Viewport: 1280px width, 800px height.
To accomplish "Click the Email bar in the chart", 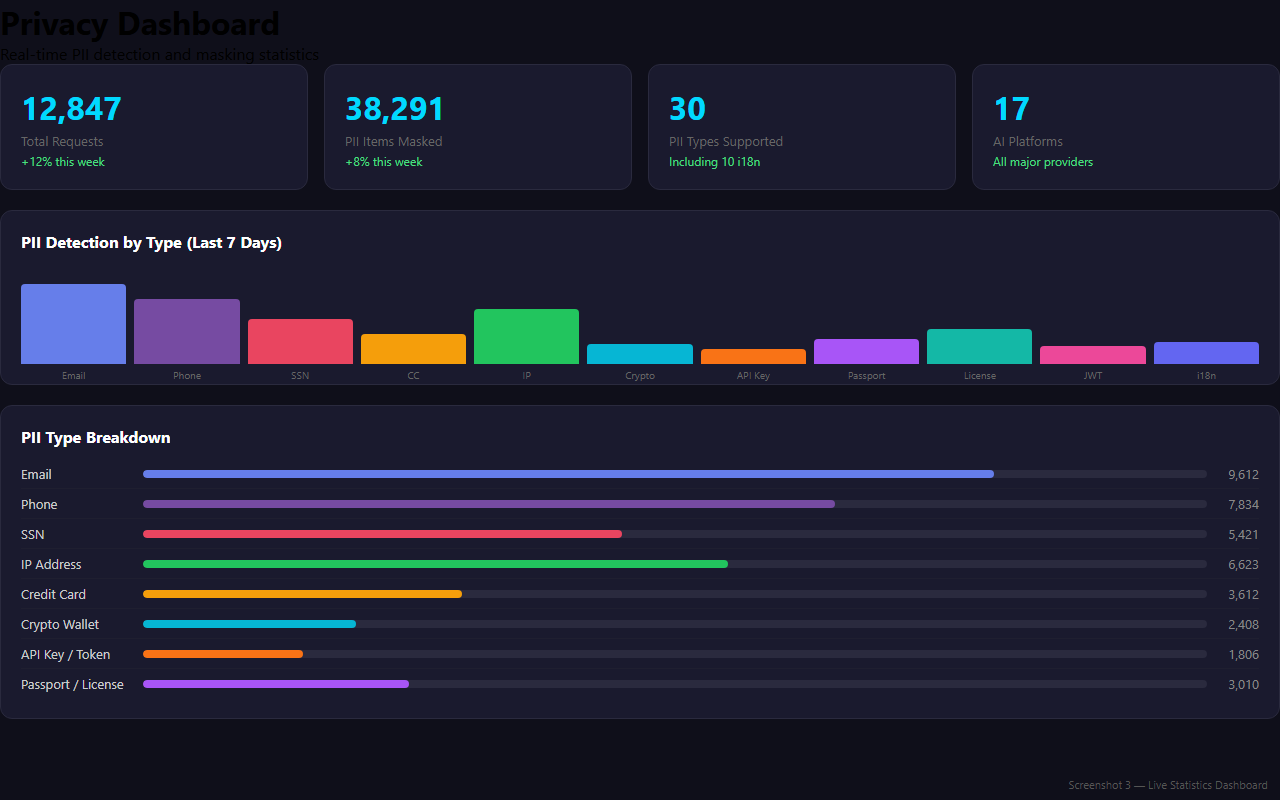I will 73,324.
